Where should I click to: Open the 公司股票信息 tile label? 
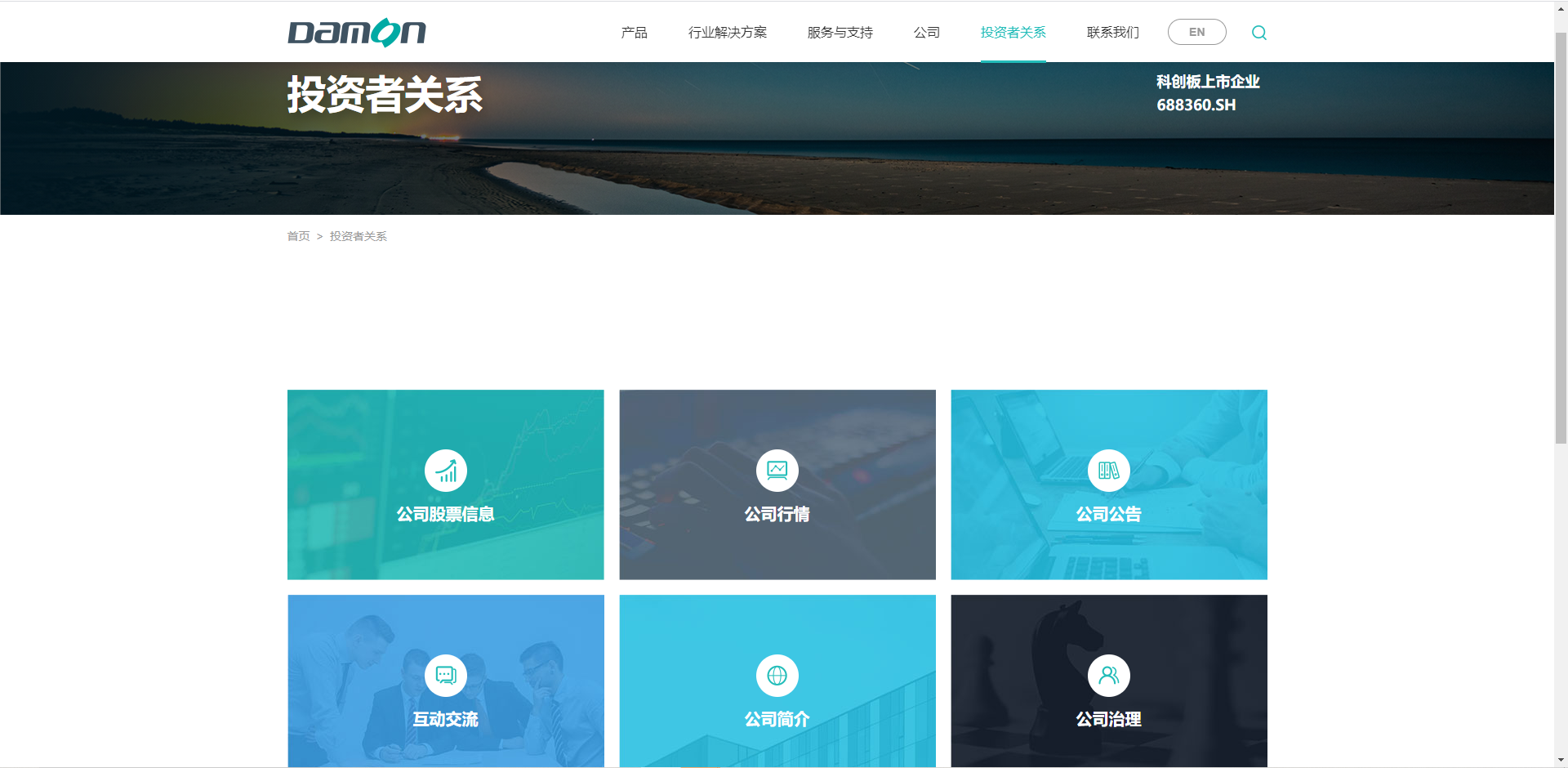point(446,515)
